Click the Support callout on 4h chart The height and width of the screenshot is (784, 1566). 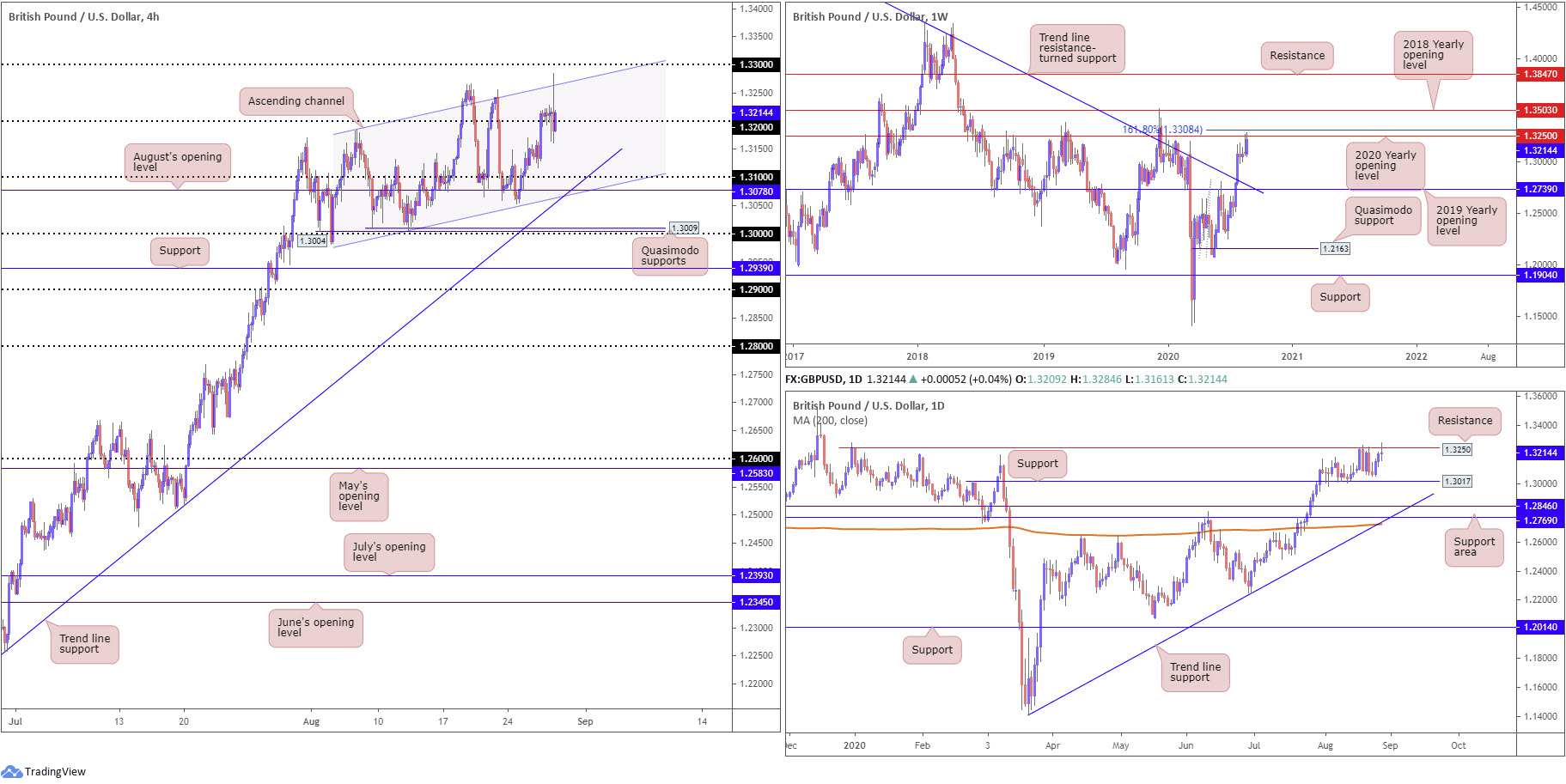[180, 251]
